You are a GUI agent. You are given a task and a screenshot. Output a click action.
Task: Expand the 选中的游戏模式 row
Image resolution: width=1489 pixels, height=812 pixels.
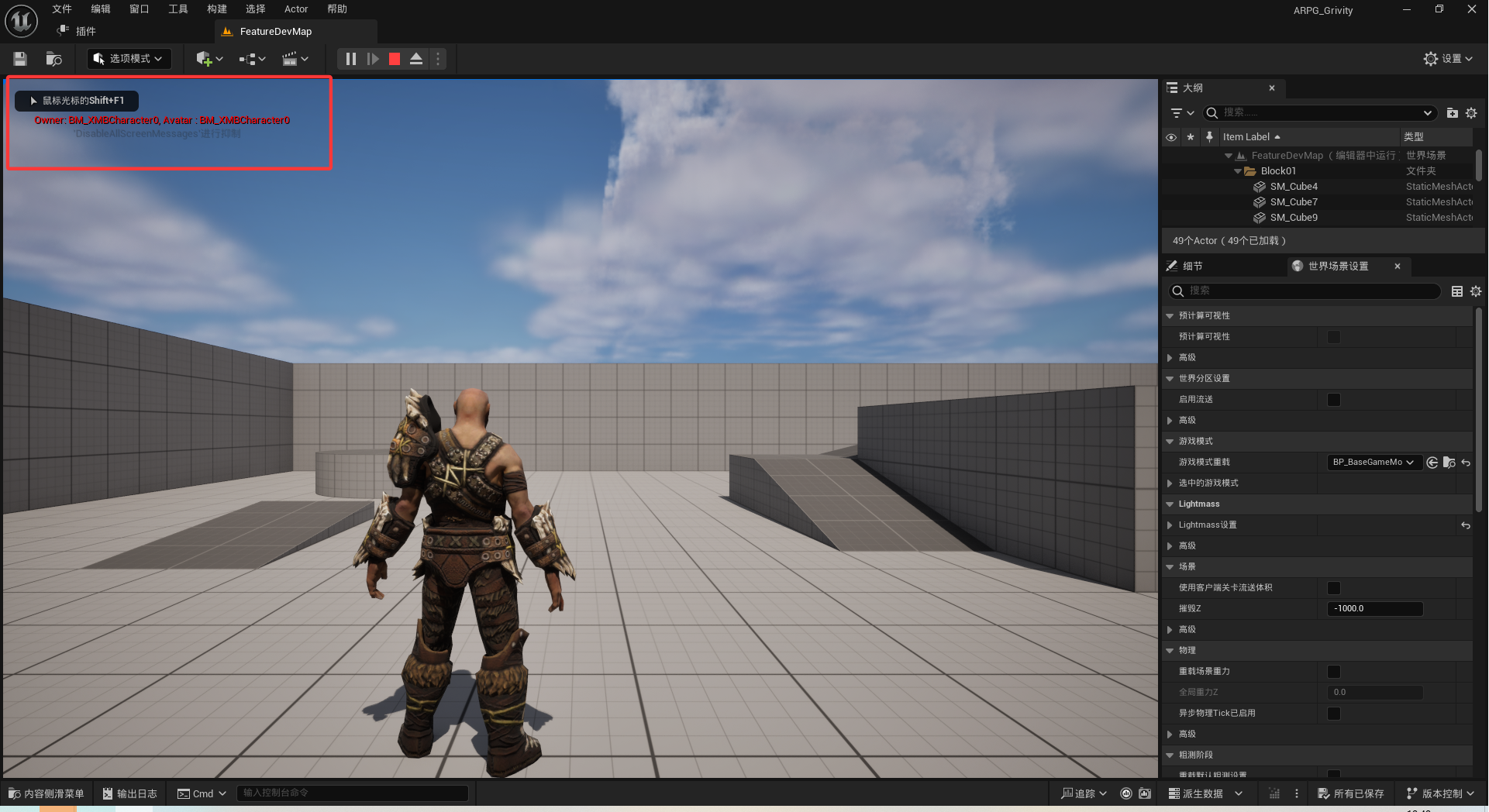click(x=1170, y=483)
